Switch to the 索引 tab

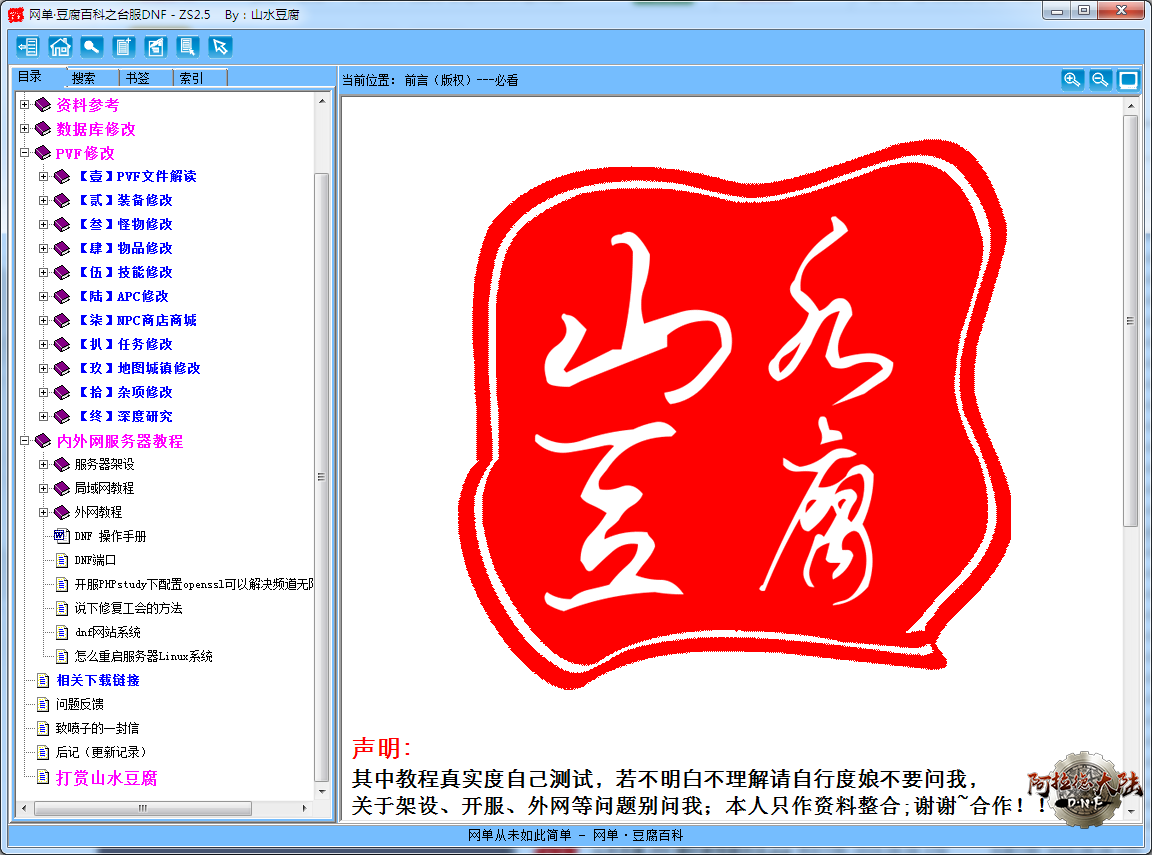[x=191, y=78]
